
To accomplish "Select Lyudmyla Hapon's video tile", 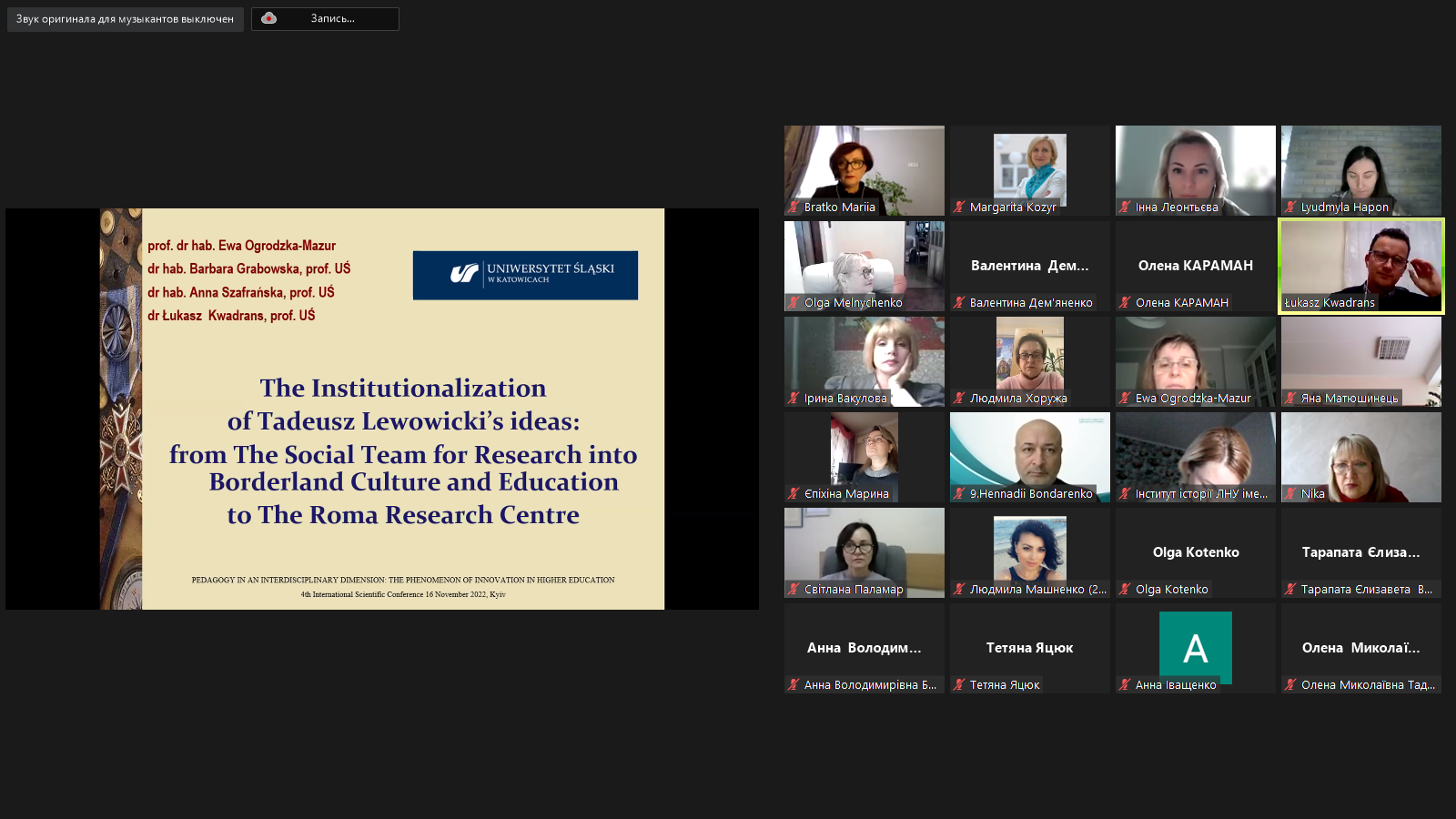I will pyautogui.click(x=1360, y=168).
